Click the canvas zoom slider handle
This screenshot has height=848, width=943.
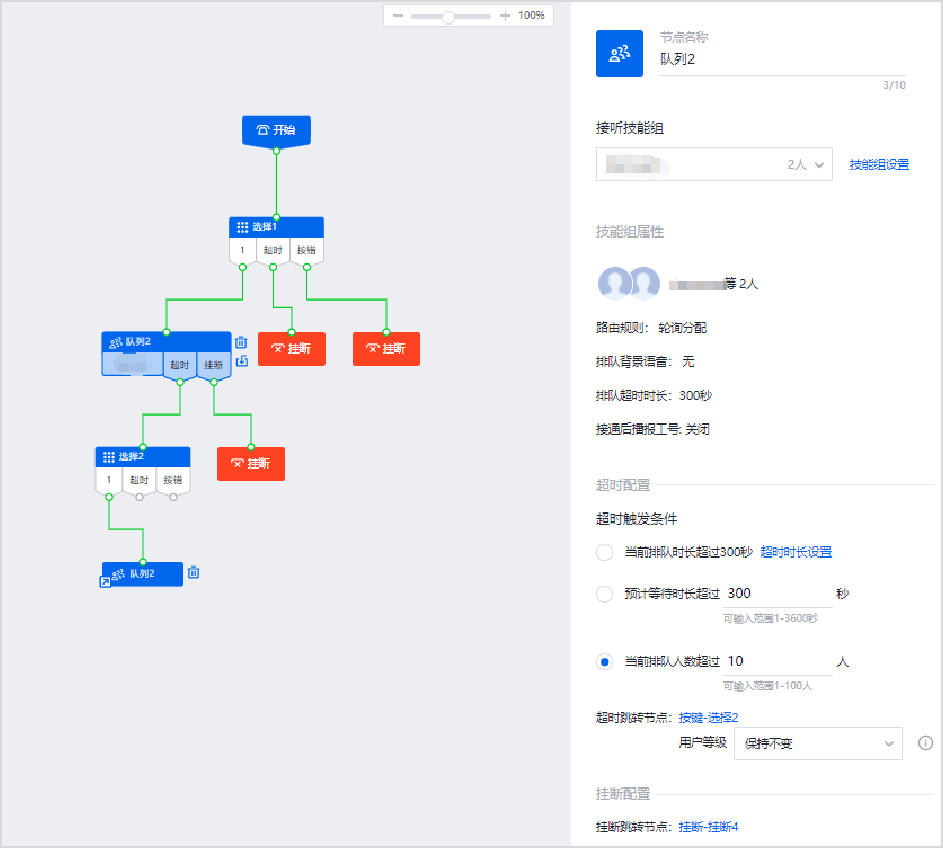[448, 16]
